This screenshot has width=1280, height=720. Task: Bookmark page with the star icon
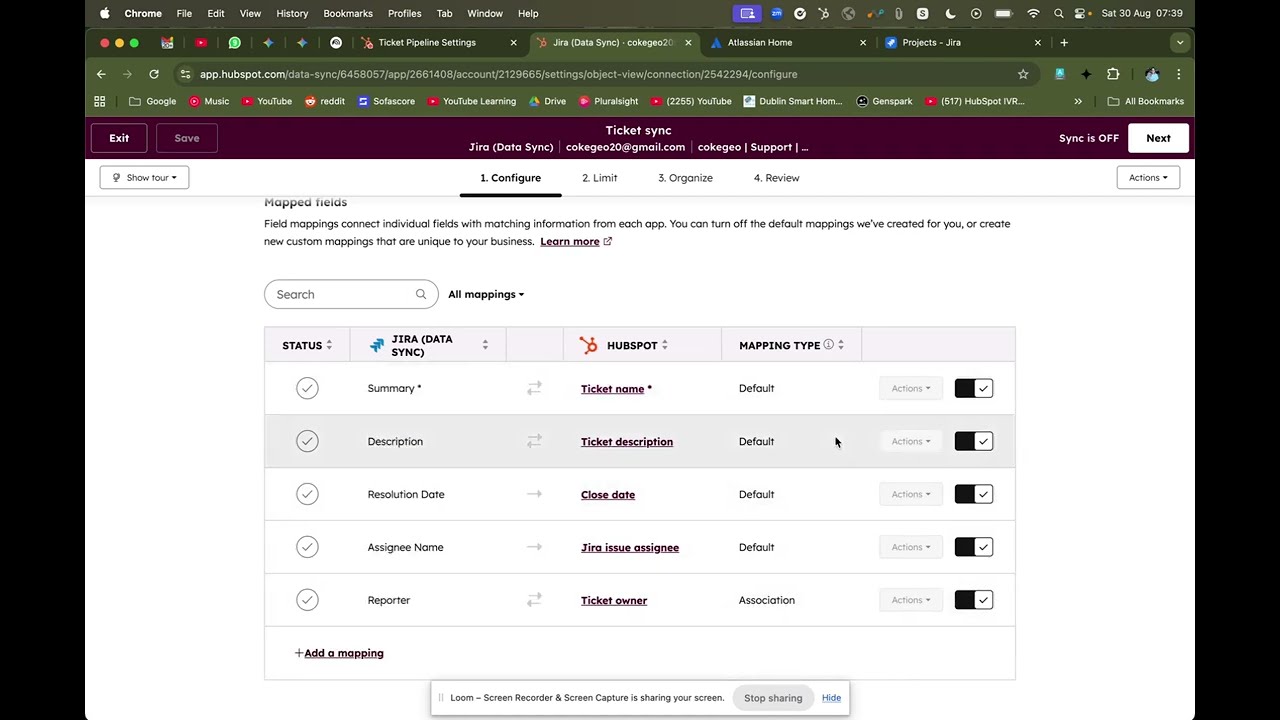1023,74
